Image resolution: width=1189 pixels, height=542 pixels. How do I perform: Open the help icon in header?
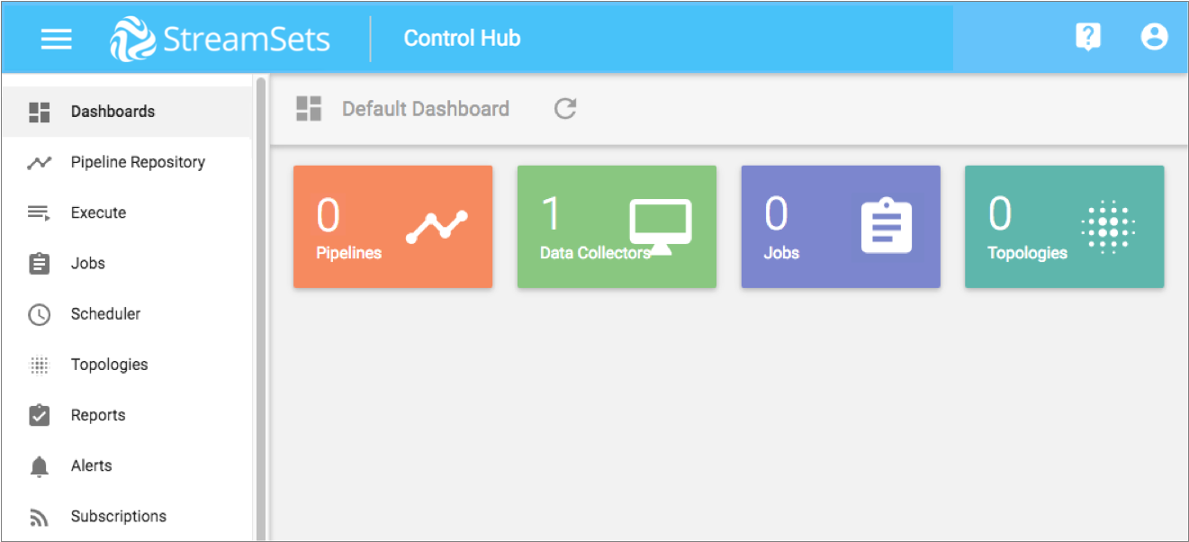[1087, 38]
